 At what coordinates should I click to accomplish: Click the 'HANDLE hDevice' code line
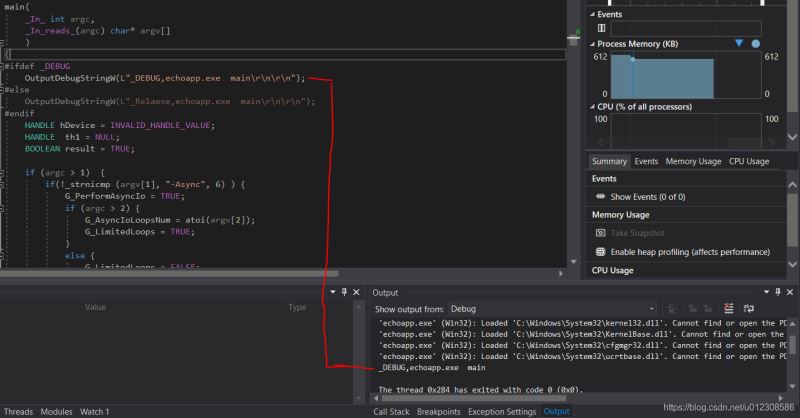point(120,125)
